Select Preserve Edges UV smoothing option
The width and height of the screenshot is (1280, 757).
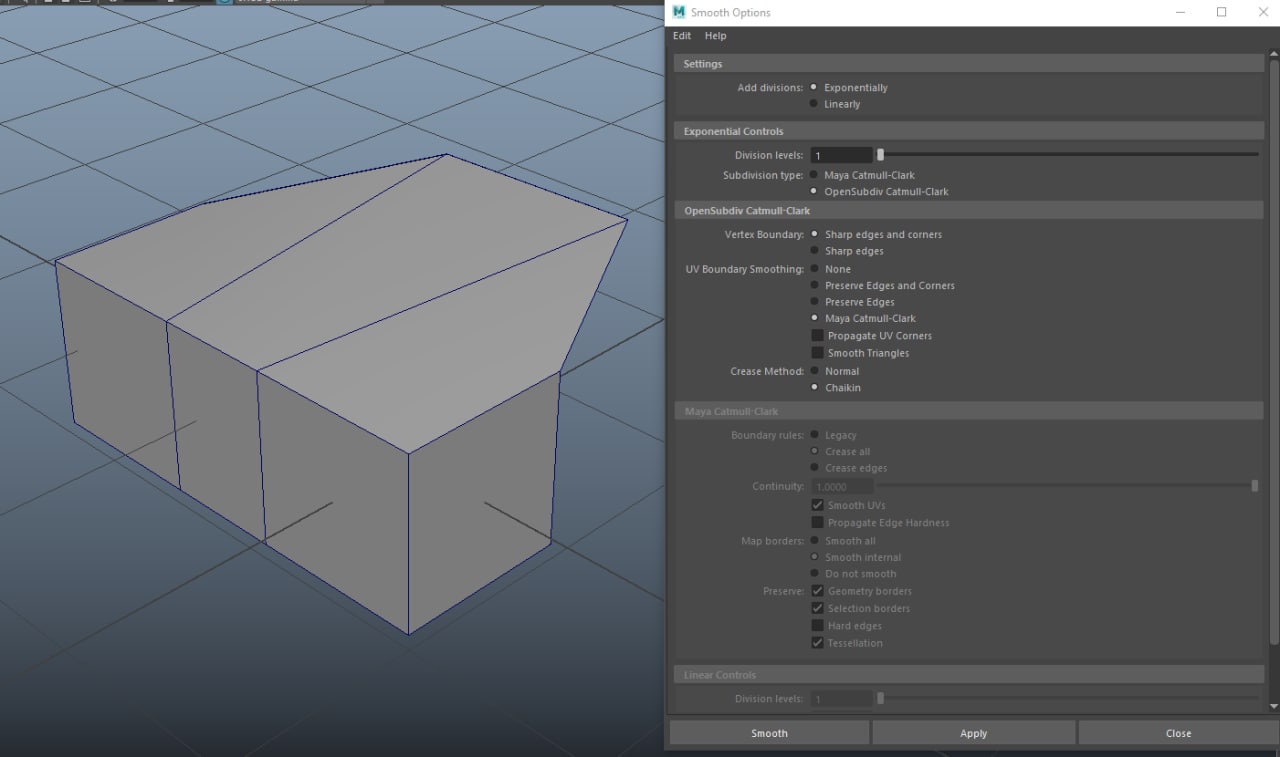tap(814, 302)
